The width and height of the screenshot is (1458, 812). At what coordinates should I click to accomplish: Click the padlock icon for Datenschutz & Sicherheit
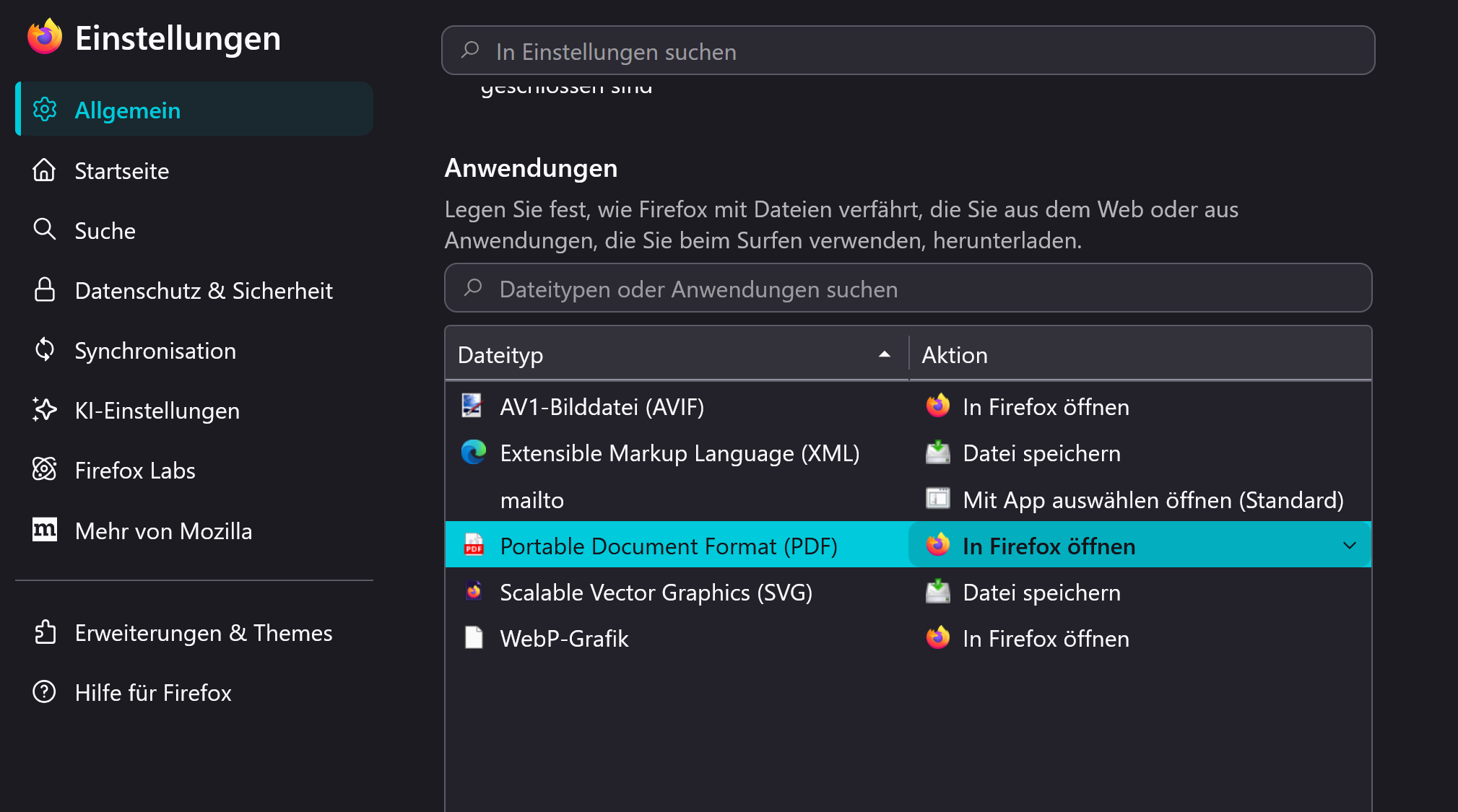point(45,290)
